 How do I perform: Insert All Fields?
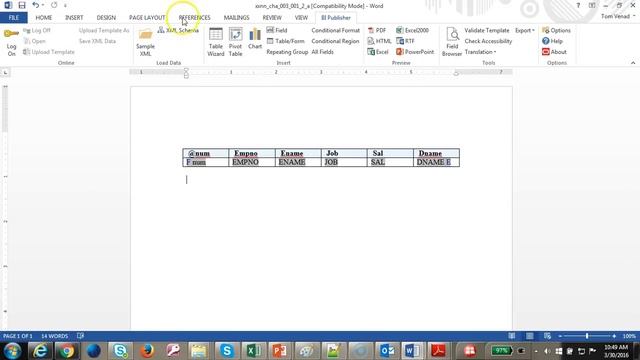coord(322,52)
